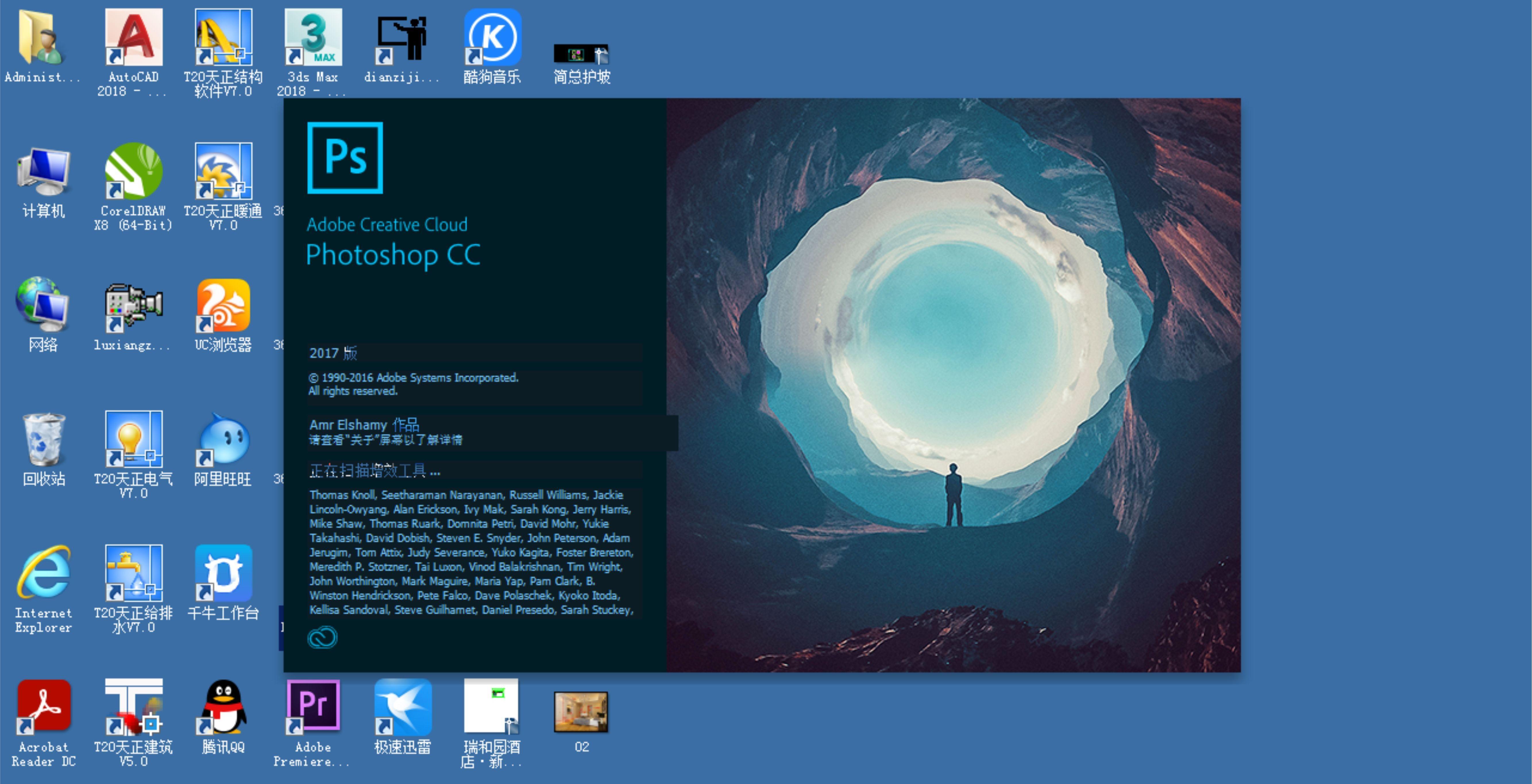This screenshot has width=1532, height=784.
Task: Launch UC浏览器 browser
Action: 223,305
